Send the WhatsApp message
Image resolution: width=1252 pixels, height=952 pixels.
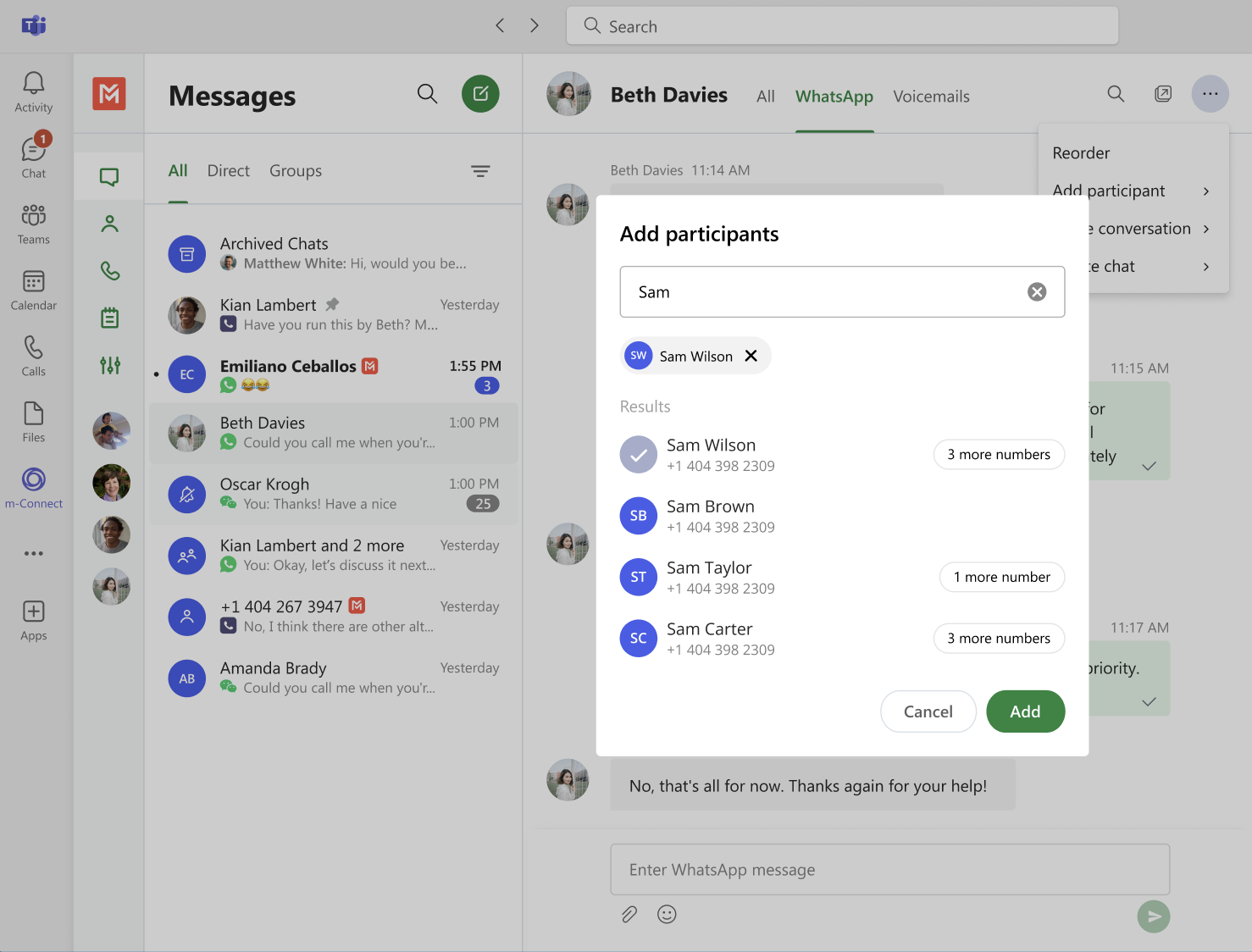pos(1154,916)
